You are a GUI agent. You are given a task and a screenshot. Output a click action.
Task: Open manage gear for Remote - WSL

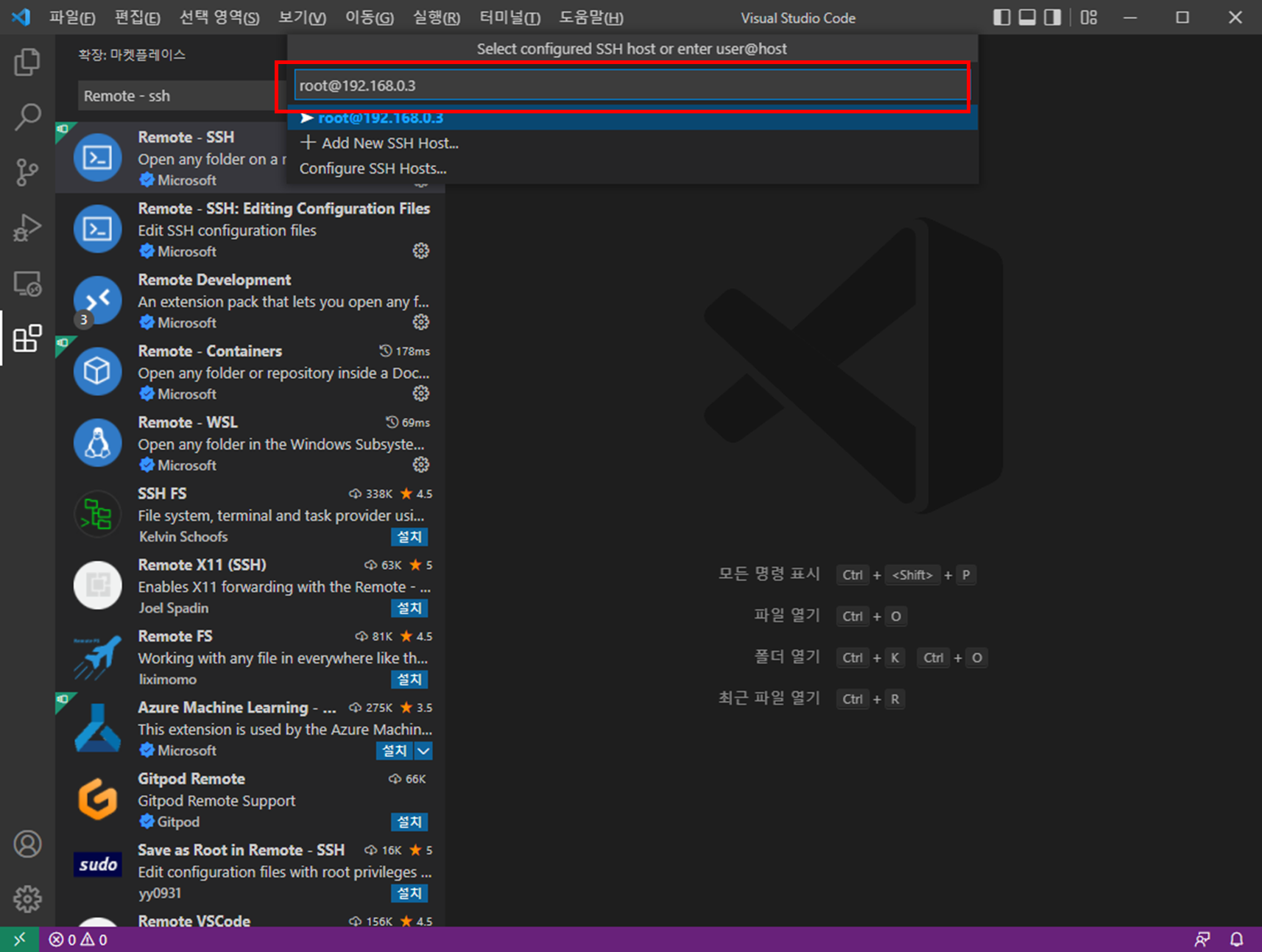(x=421, y=465)
